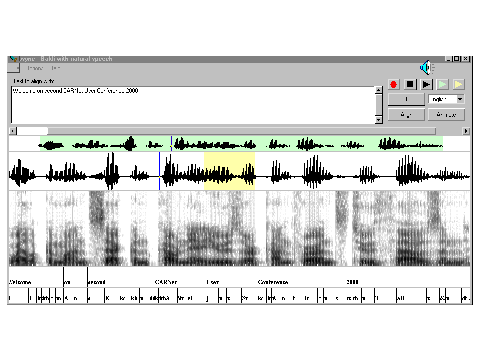Viewport: 480px width, 360px height.
Task: Click the horizontal scrollbar right arrow
Action: pyautogui.click(x=466, y=131)
